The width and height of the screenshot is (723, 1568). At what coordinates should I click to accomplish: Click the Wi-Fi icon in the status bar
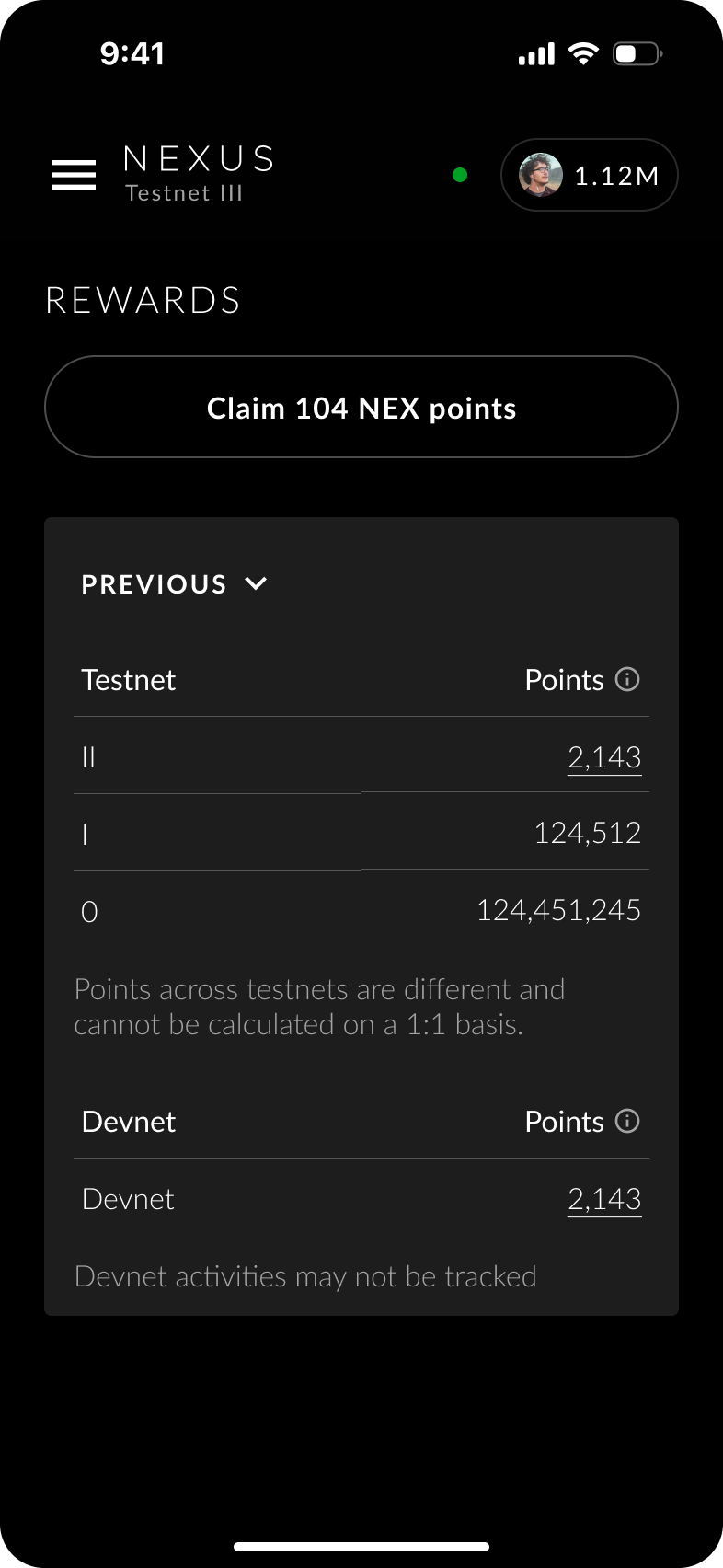coord(583,52)
